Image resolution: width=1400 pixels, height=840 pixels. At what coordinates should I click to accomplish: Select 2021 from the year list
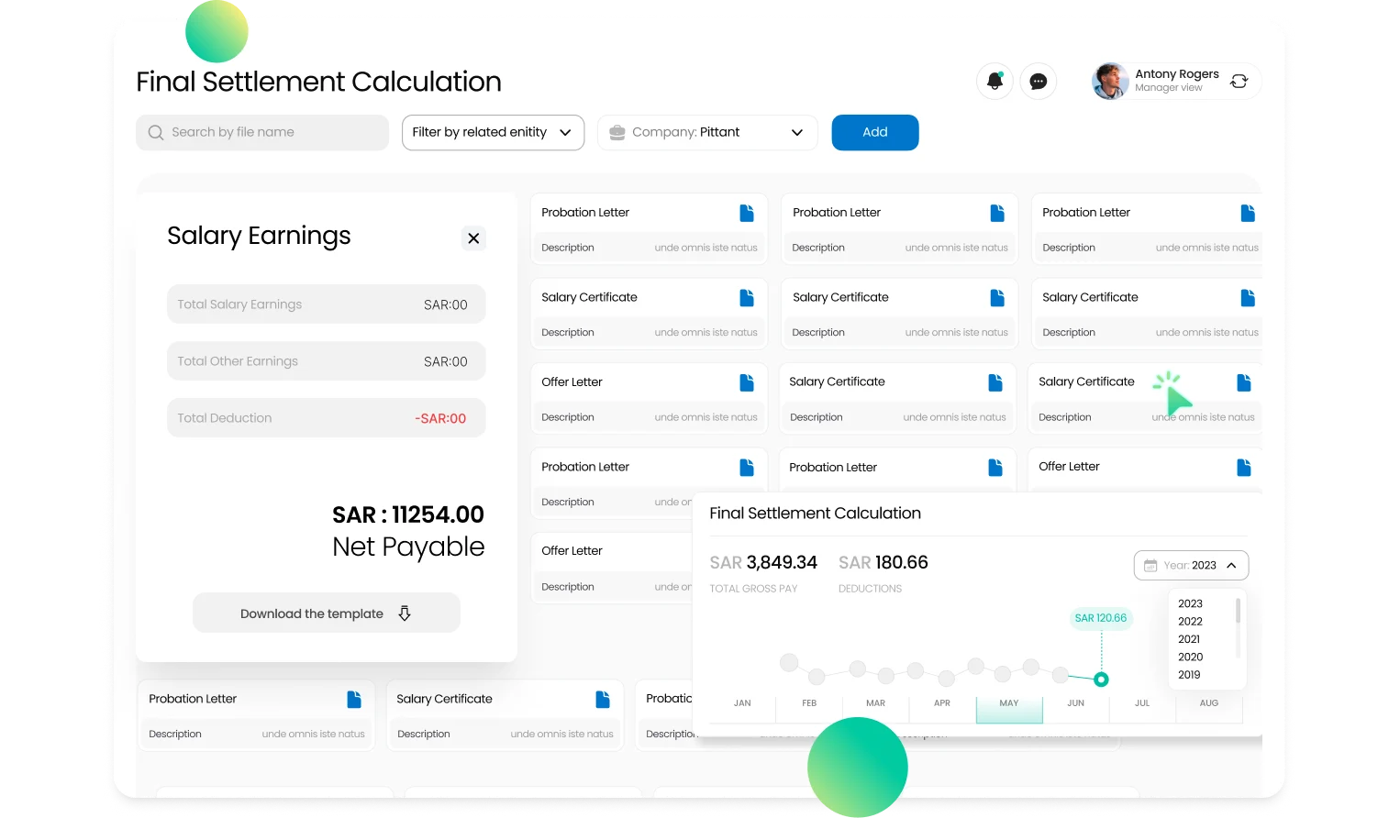pyautogui.click(x=1189, y=639)
